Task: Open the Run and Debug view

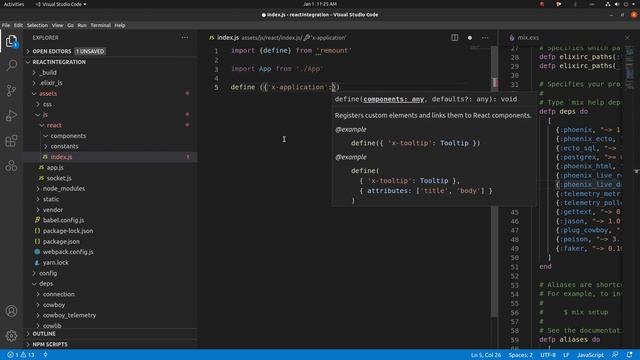Action: [x=11, y=116]
